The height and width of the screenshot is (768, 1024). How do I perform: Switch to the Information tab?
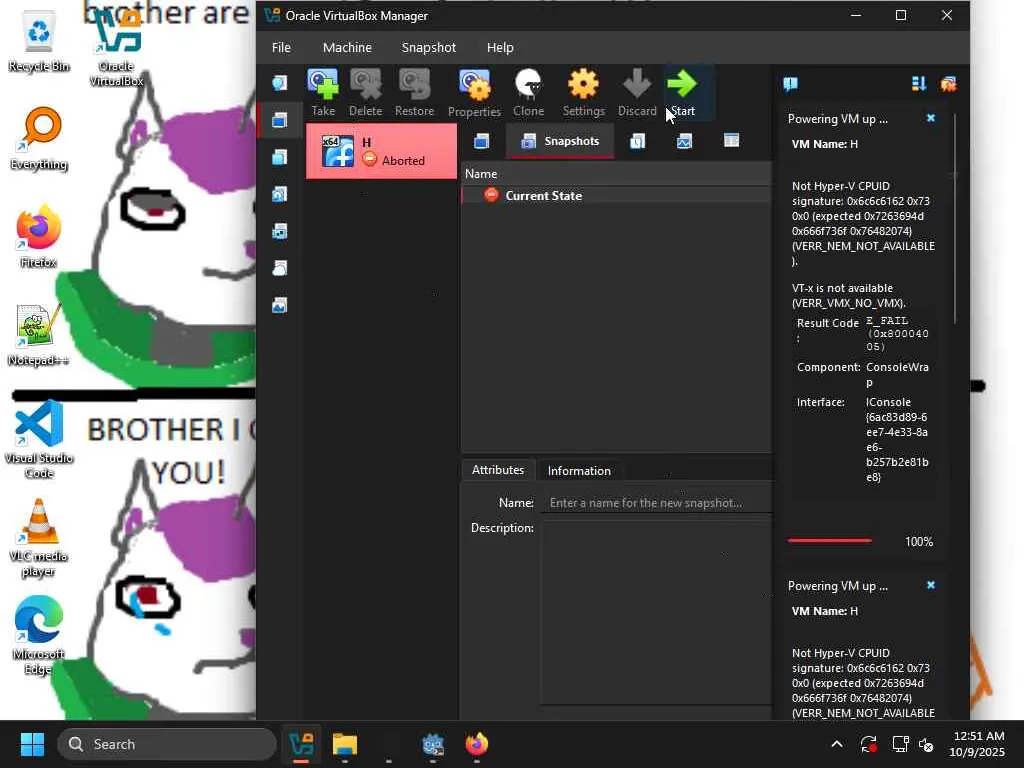point(579,471)
